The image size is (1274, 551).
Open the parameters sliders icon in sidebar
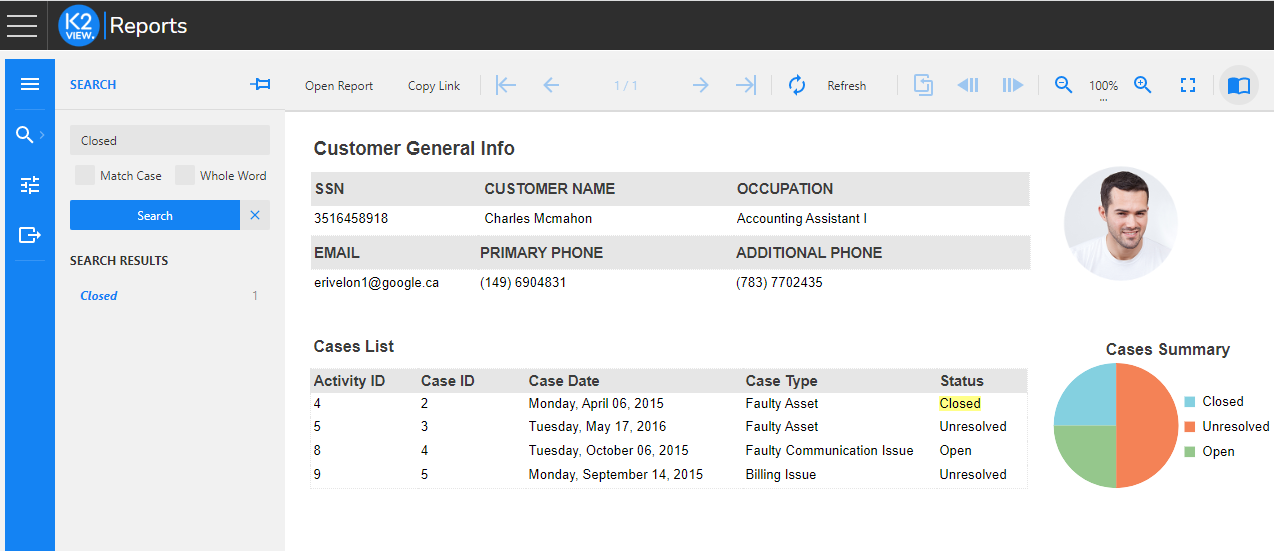[30, 185]
